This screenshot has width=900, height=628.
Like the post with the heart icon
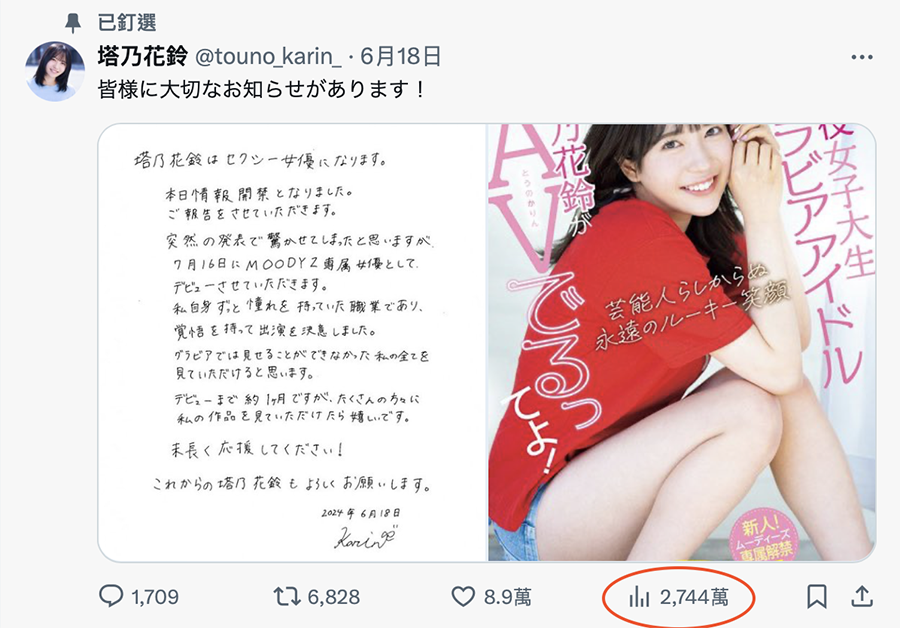click(x=463, y=596)
